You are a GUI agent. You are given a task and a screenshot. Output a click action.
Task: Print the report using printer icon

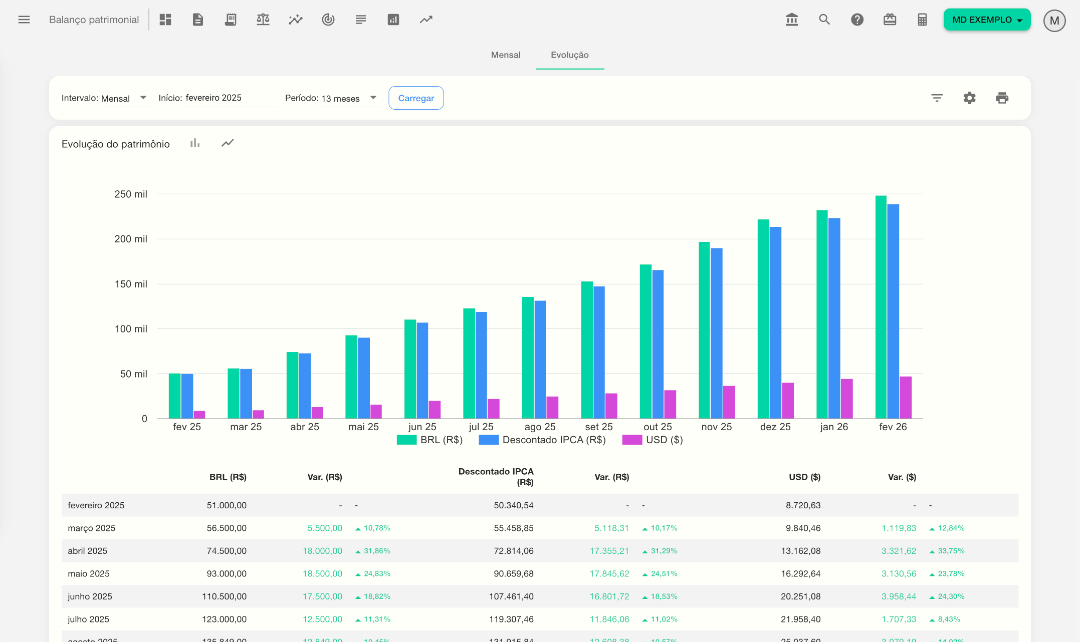pyautogui.click(x=1002, y=98)
